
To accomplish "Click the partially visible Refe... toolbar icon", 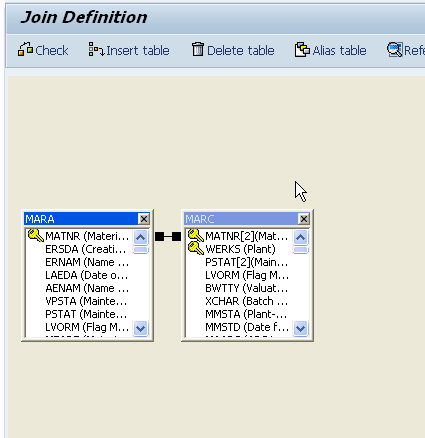I will click(x=395, y=50).
